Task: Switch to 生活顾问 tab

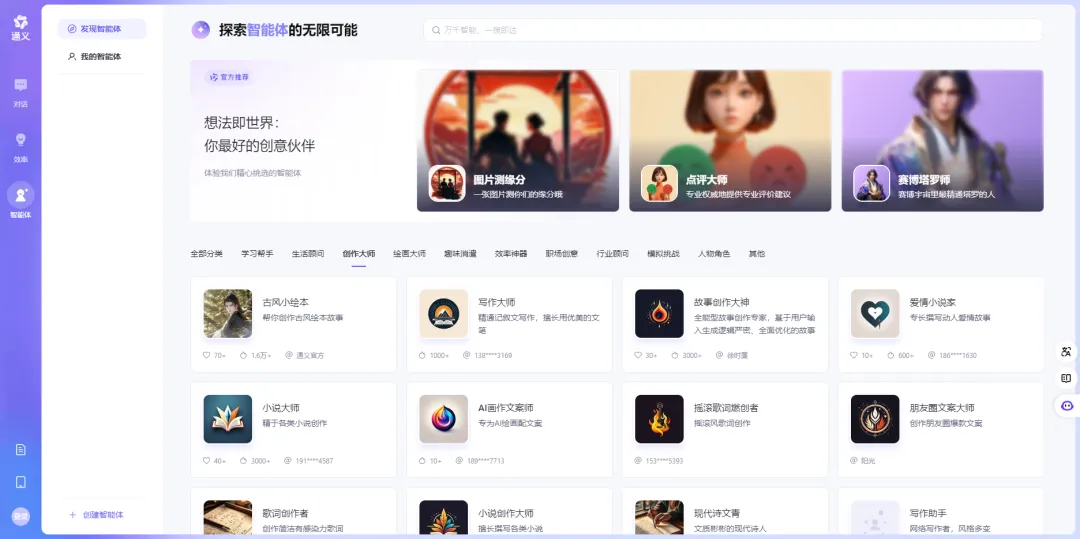Action: (308, 254)
